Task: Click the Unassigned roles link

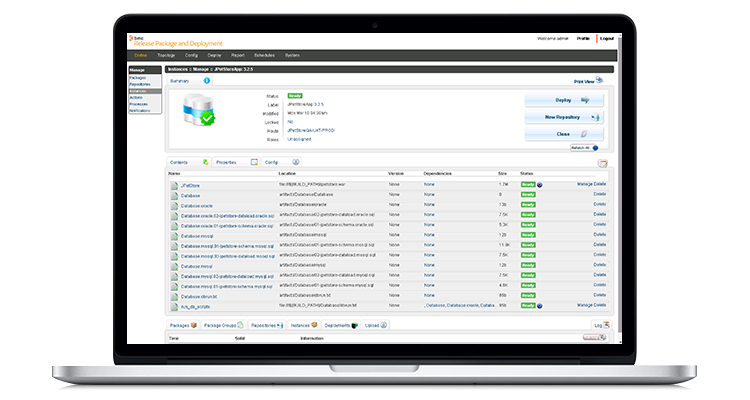Action: pyautogui.click(x=299, y=139)
